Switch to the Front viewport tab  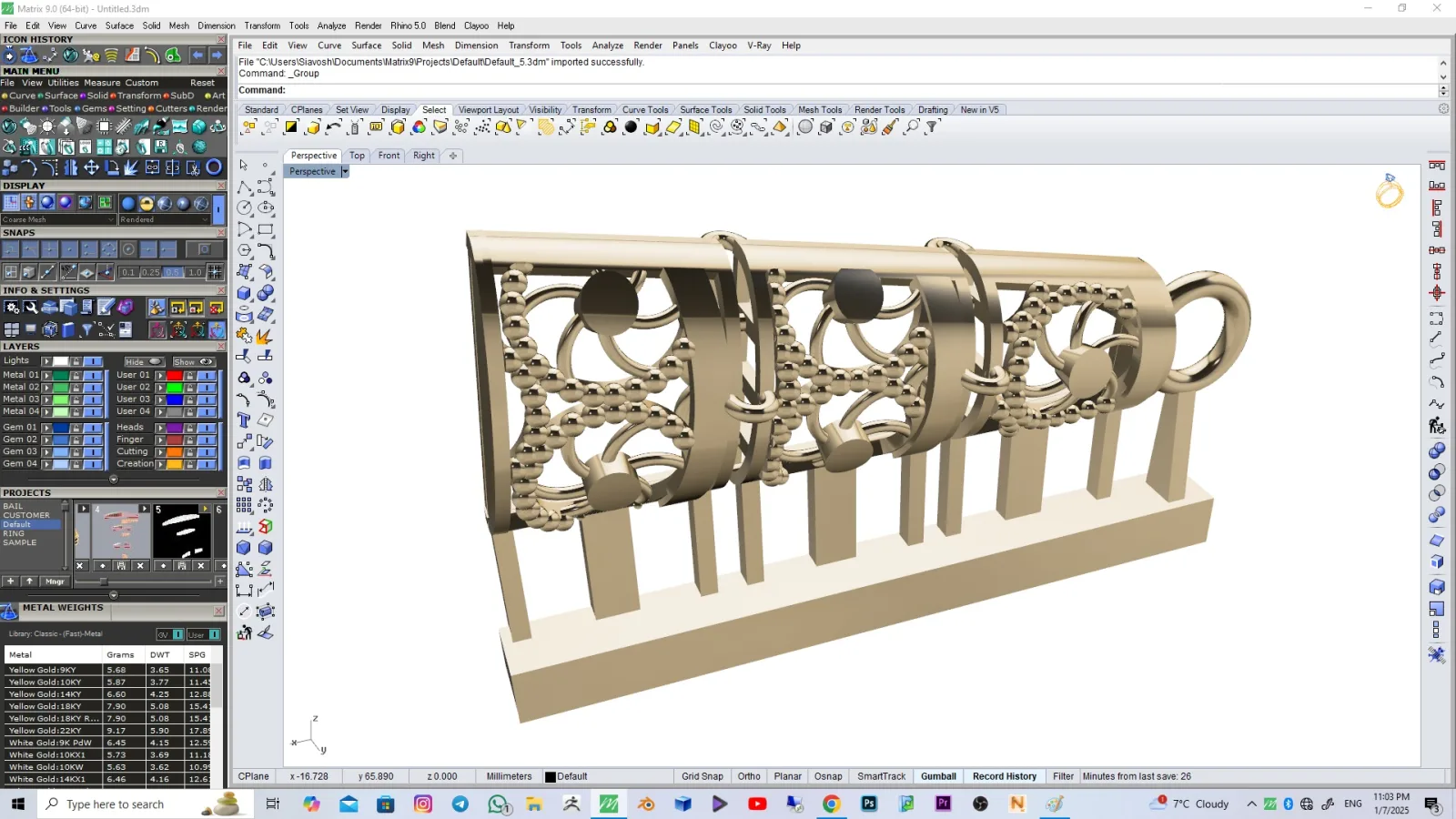point(389,156)
